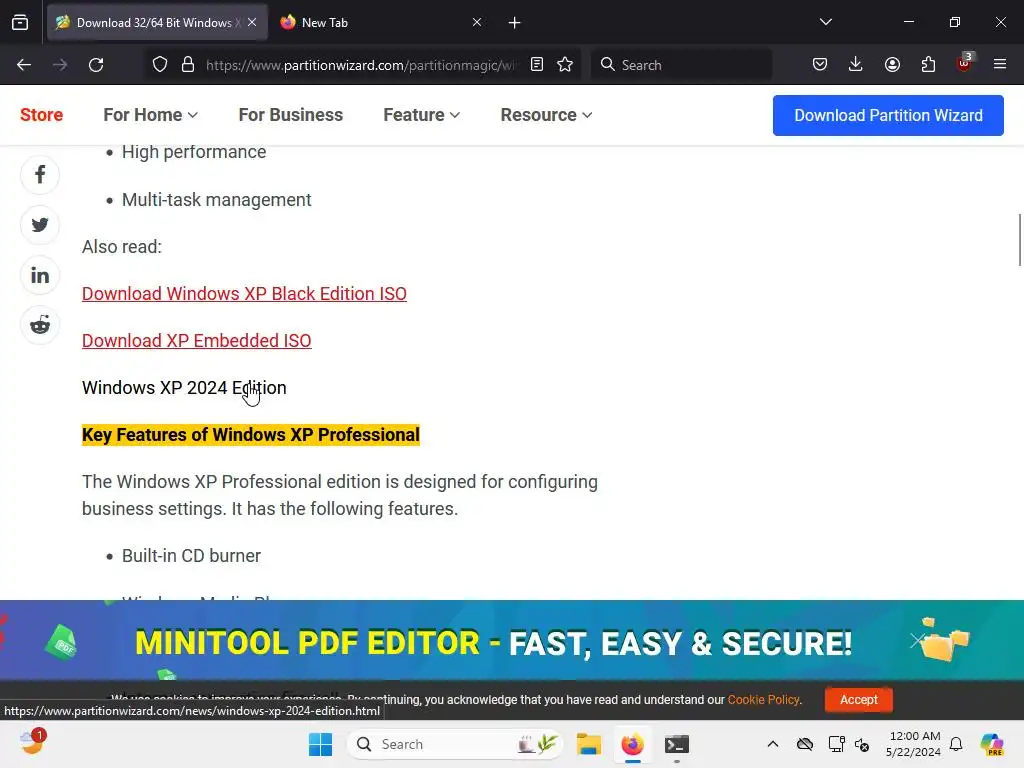Open Firefox downloads panel

pos(856,65)
